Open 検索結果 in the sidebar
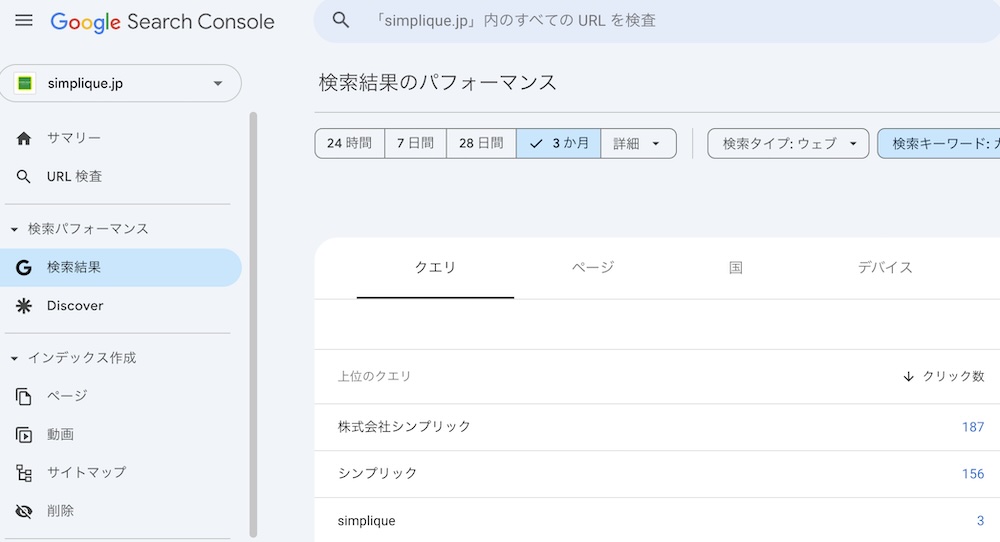1000x542 pixels. coord(120,268)
